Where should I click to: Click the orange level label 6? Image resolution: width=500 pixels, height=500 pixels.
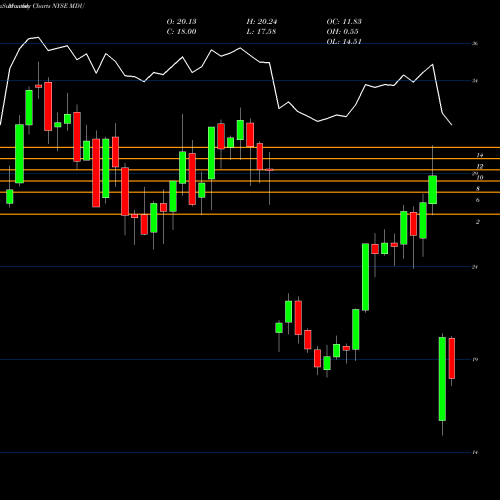pyautogui.click(x=478, y=200)
